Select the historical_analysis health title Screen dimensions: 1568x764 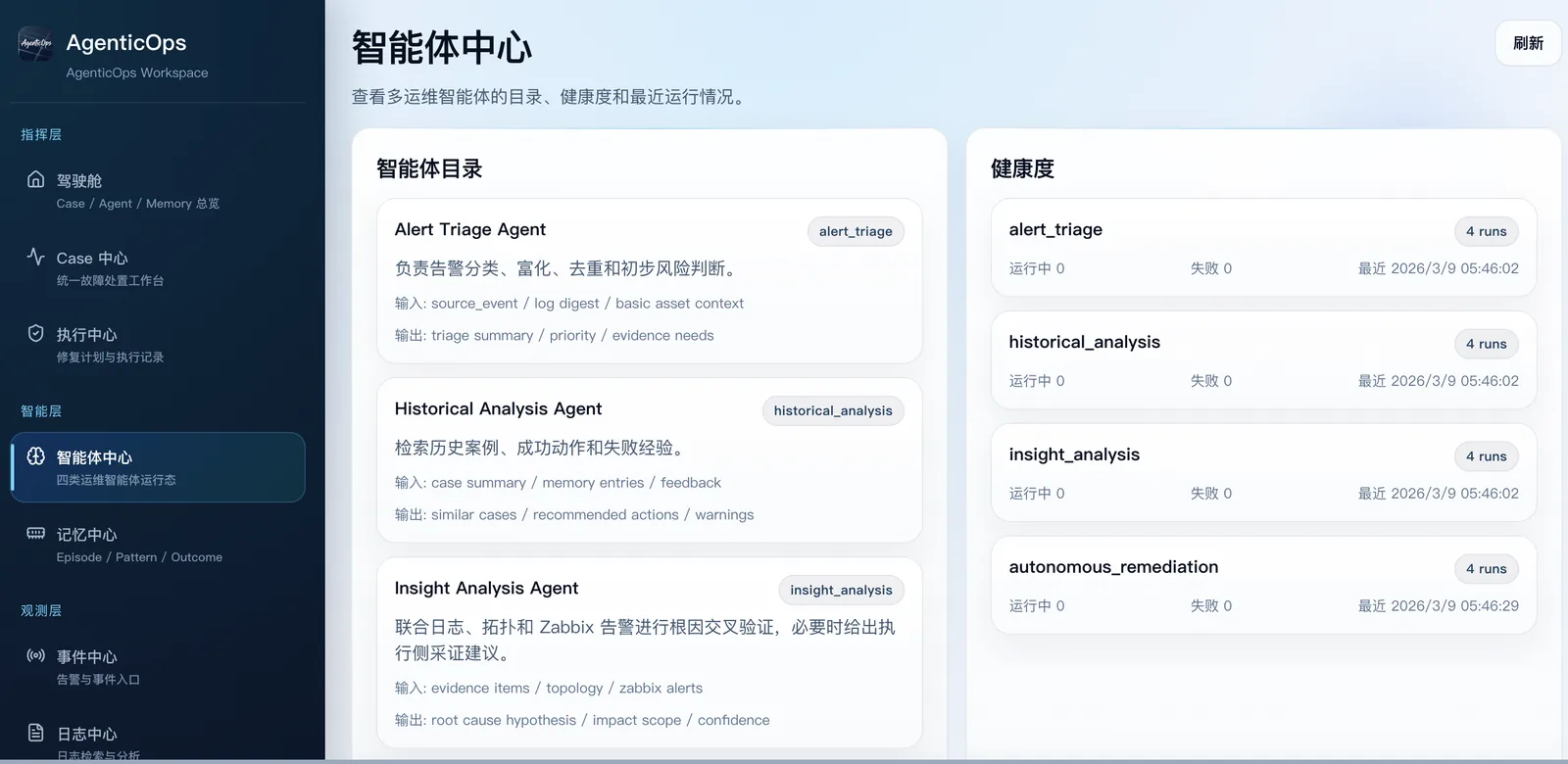tap(1084, 342)
